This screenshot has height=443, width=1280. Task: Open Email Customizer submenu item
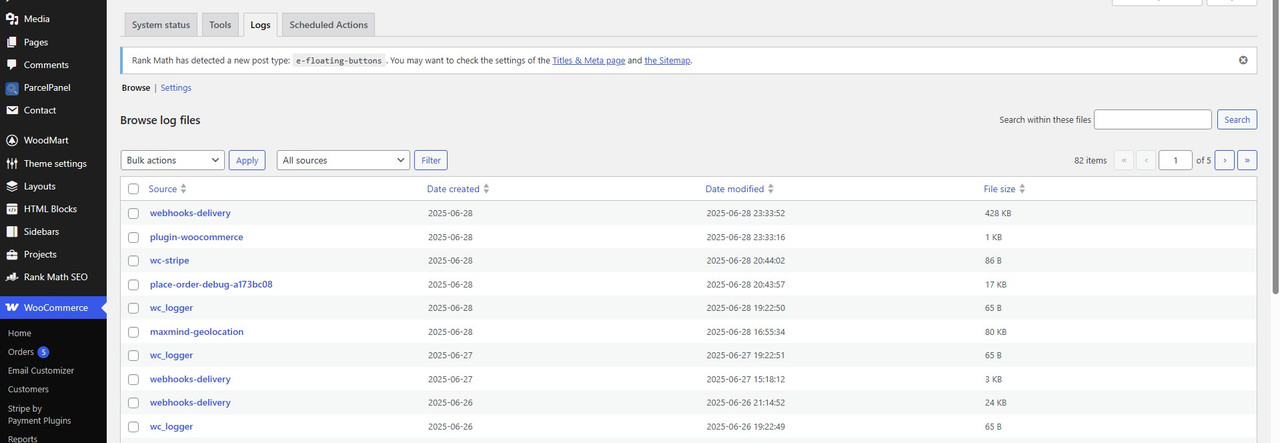tap(41, 371)
